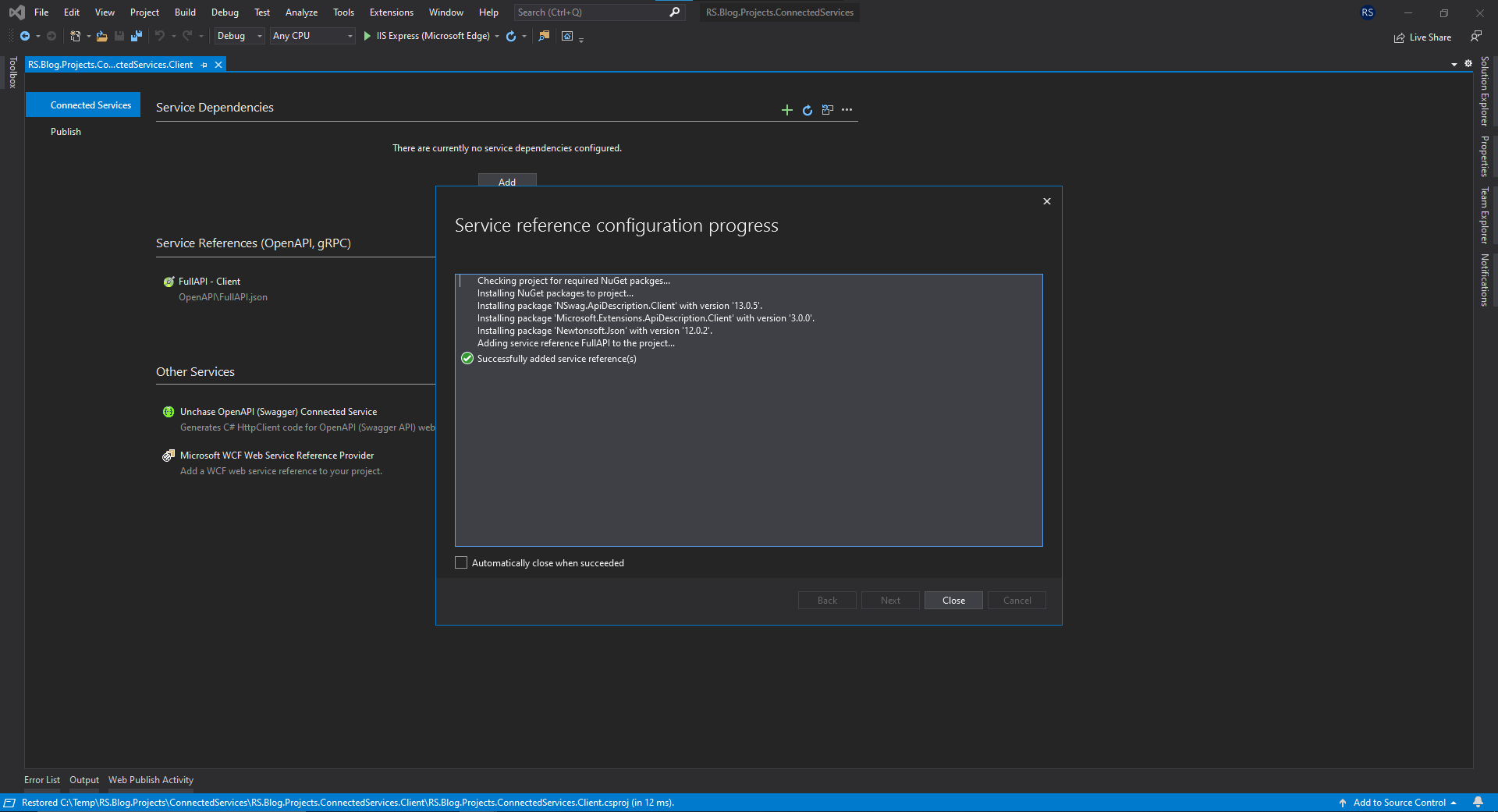Select the FullAPI - Client service reference
Image resolution: width=1498 pixels, height=812 pixels.
(209, 282)
